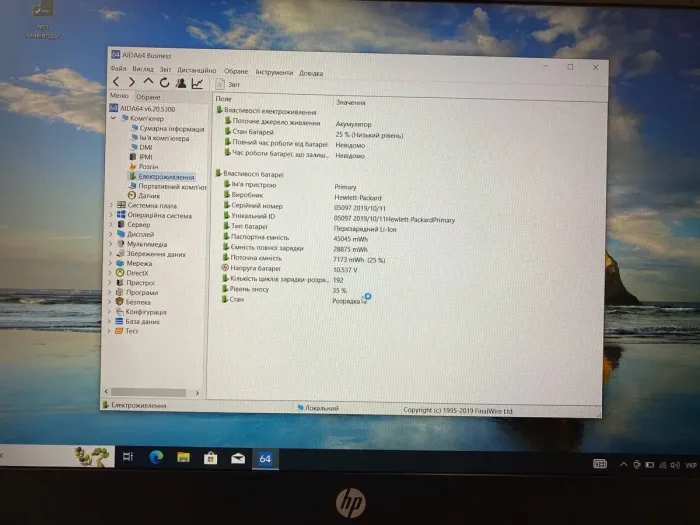This screenshot has height=525, width=700.
Task: Go up one level with the up arrow
Action: pos(148,82)
